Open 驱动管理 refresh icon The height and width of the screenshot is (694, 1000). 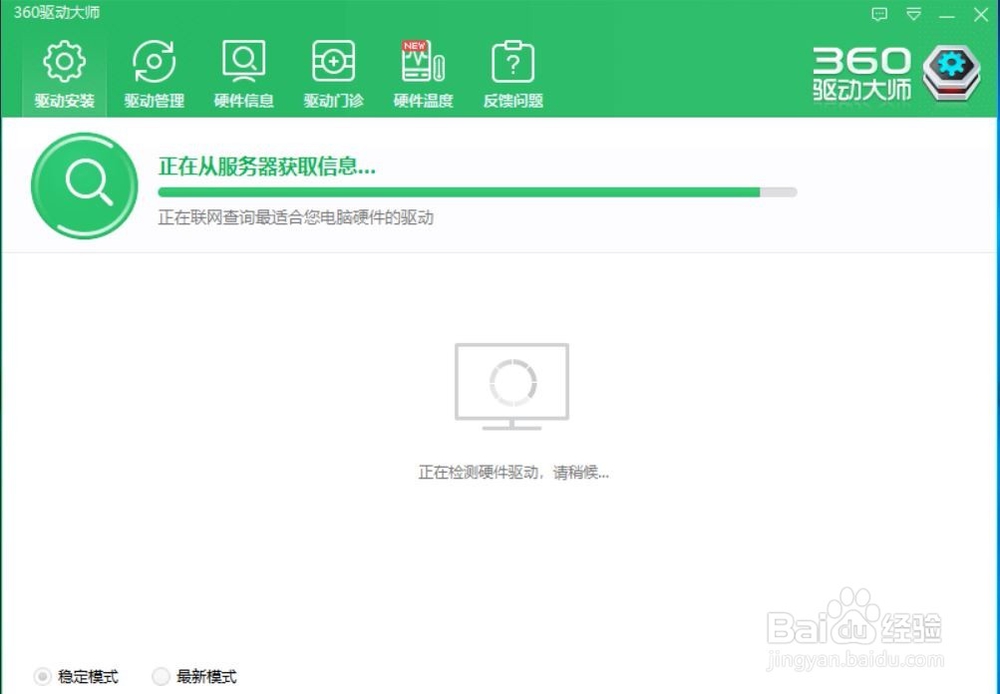(154, 61)
